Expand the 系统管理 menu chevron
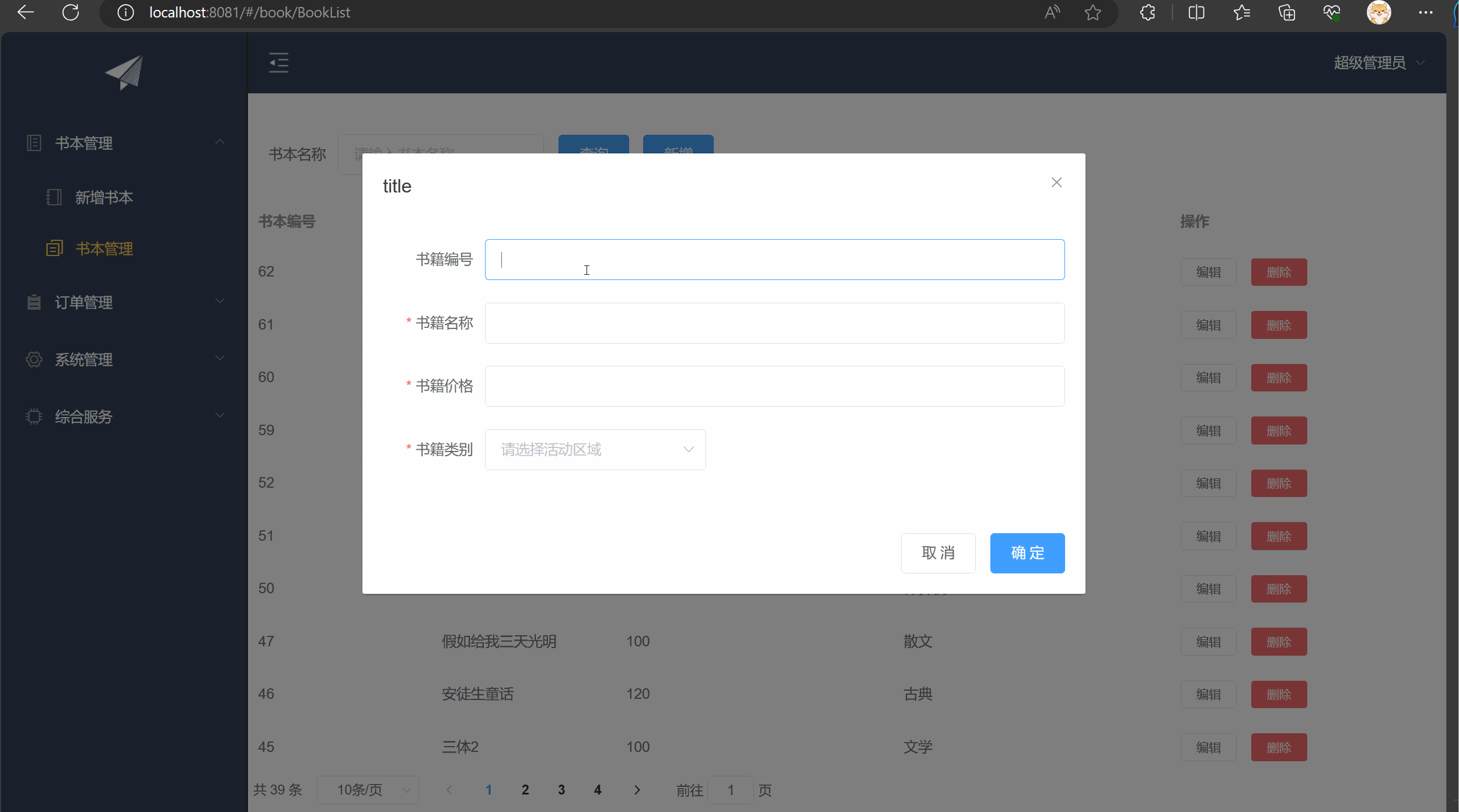1459x812 pixels. (220, 358)
